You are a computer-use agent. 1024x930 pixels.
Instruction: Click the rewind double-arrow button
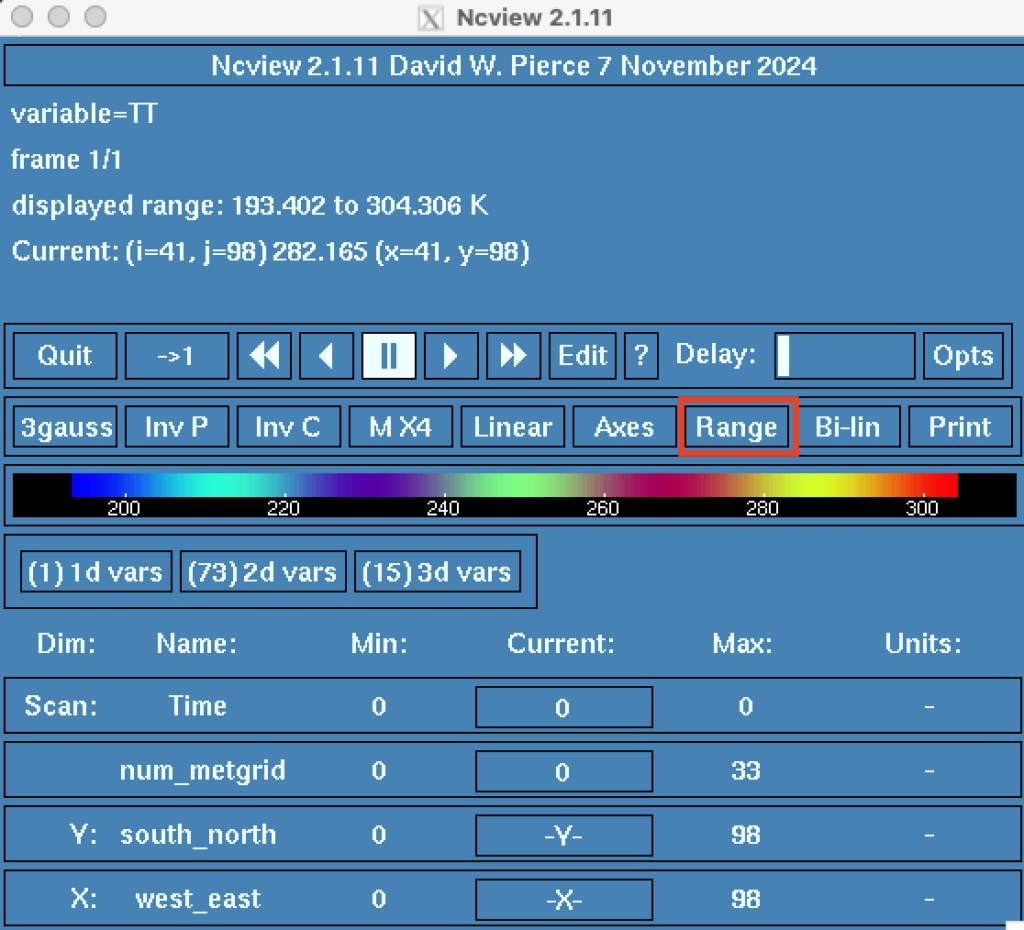pos(264,356)
